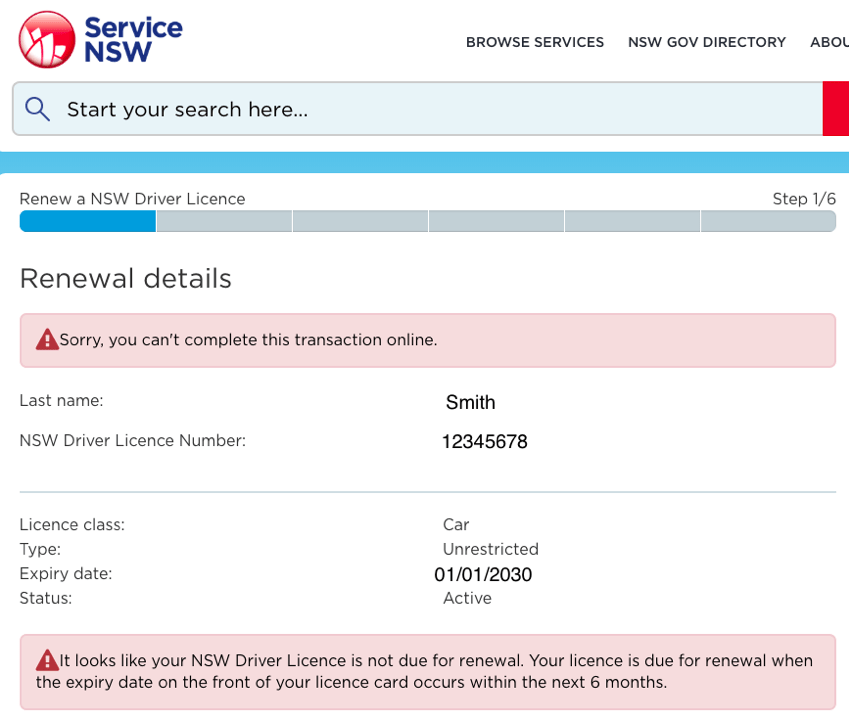Click the 'Last name:' label

pyautogui.click(x=61, y=401)
